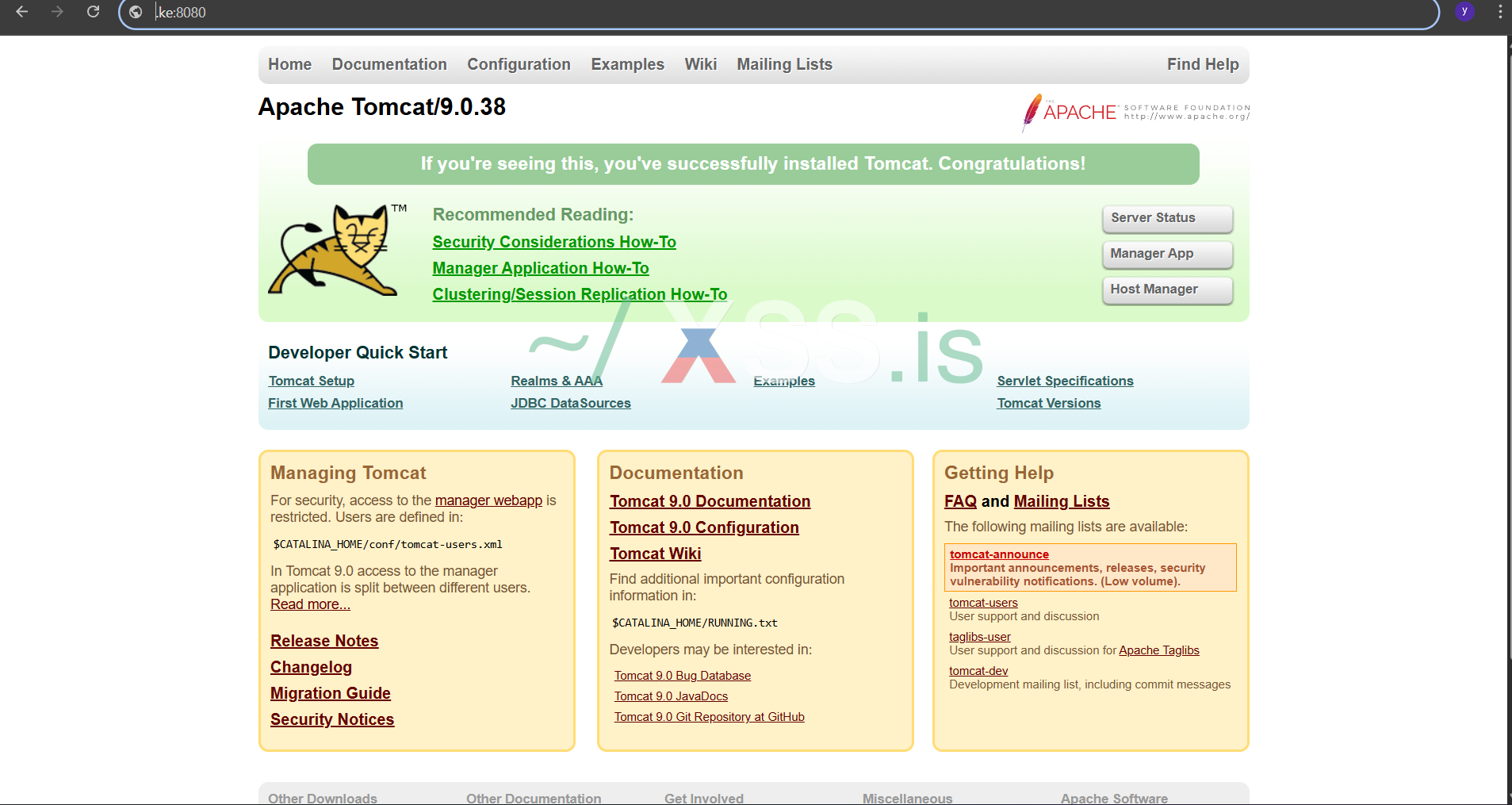Open Servlet Specifications link
1512x805 pixels.
pos(1065,381)
